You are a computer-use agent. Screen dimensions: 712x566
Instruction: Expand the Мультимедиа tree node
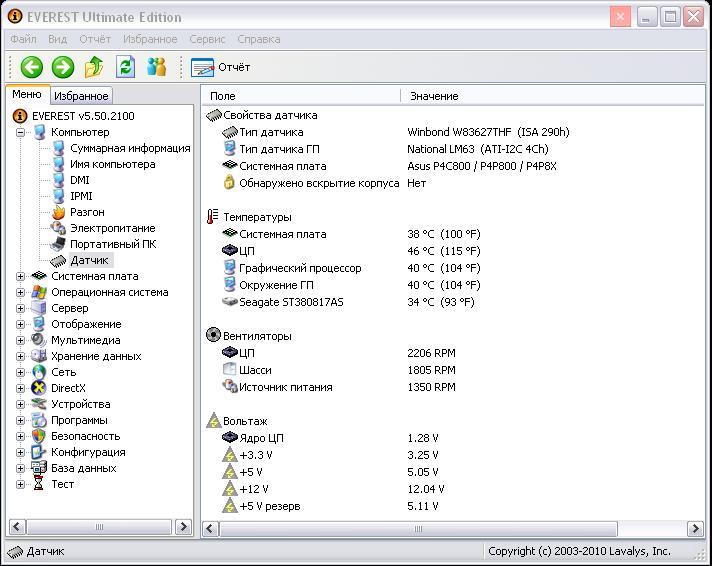click(x=20, y=340)
